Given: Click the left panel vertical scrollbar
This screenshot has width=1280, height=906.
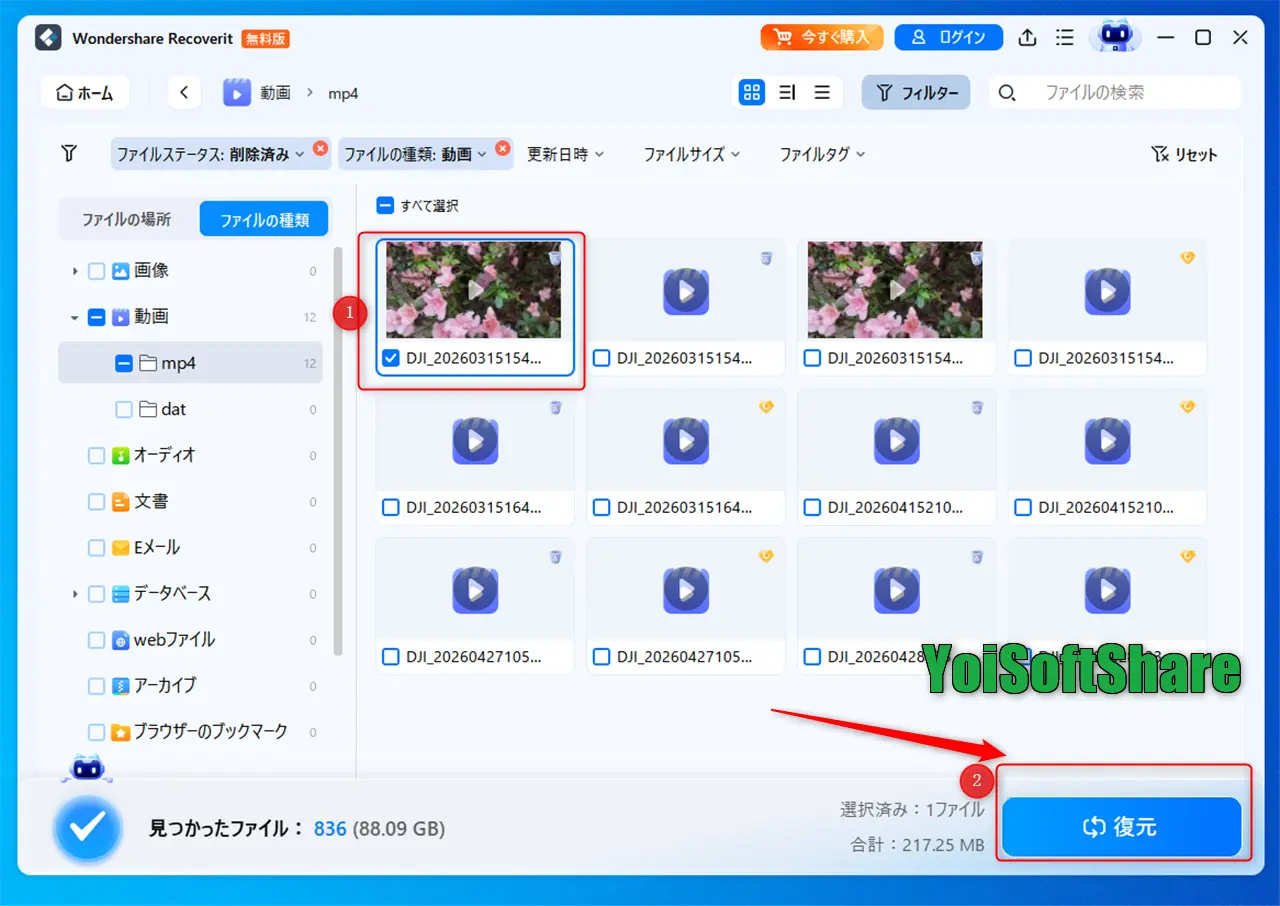Looking at the screenshot, I should pyautogui.click(x=337, y=450).
